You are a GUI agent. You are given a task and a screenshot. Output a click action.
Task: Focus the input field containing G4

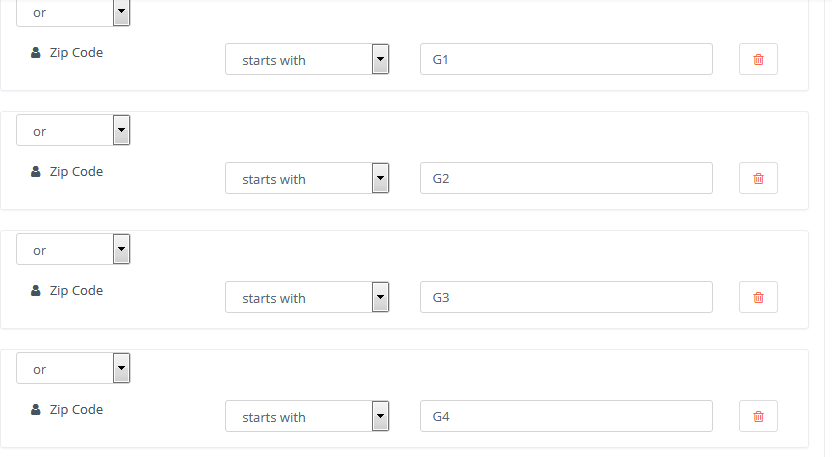[566, 416]
